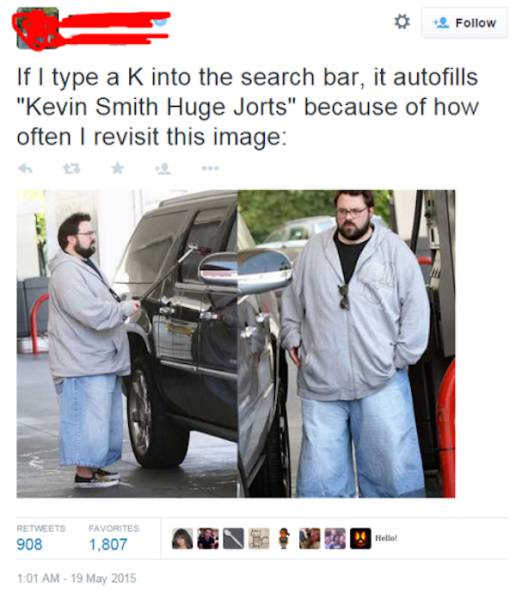Open the dark-haired woman's avatar
516x600 pixels.
(x=182, y=538)
